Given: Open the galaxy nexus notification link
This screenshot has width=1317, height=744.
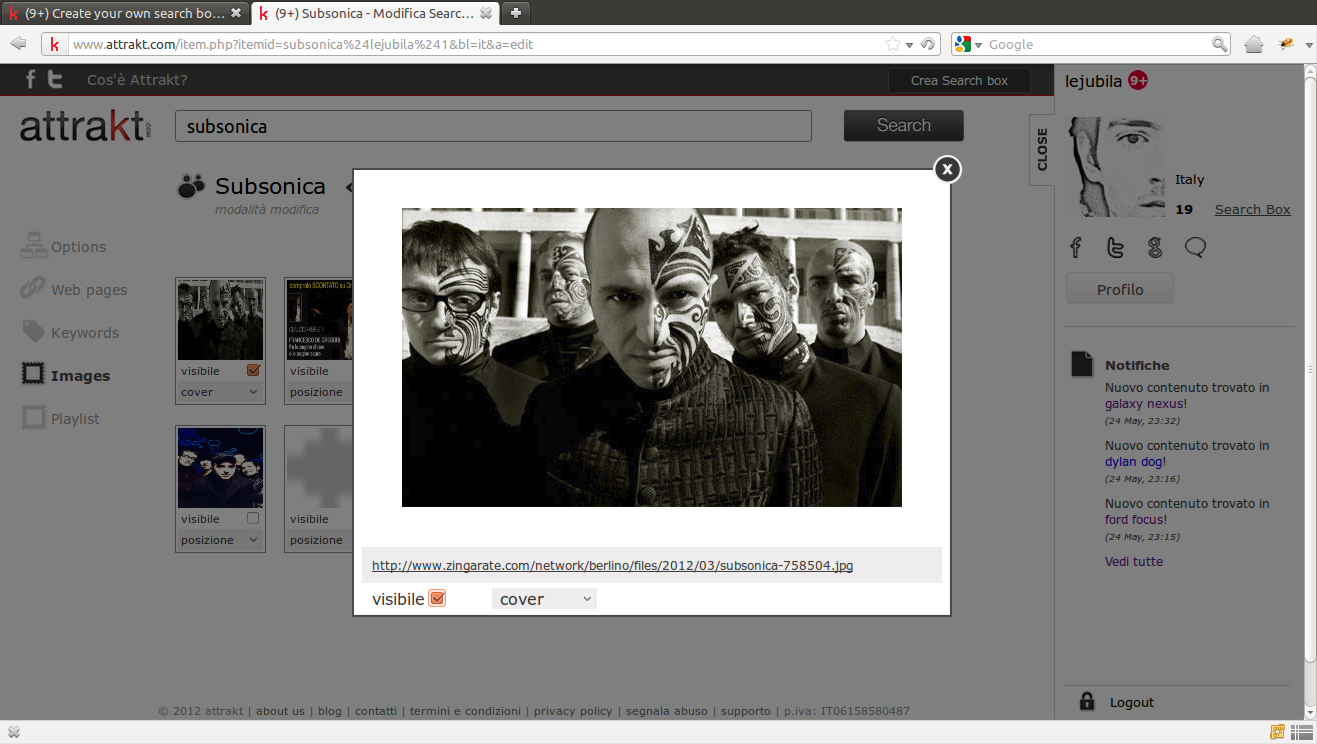Looking at the screenshot, I should 1144,403.
